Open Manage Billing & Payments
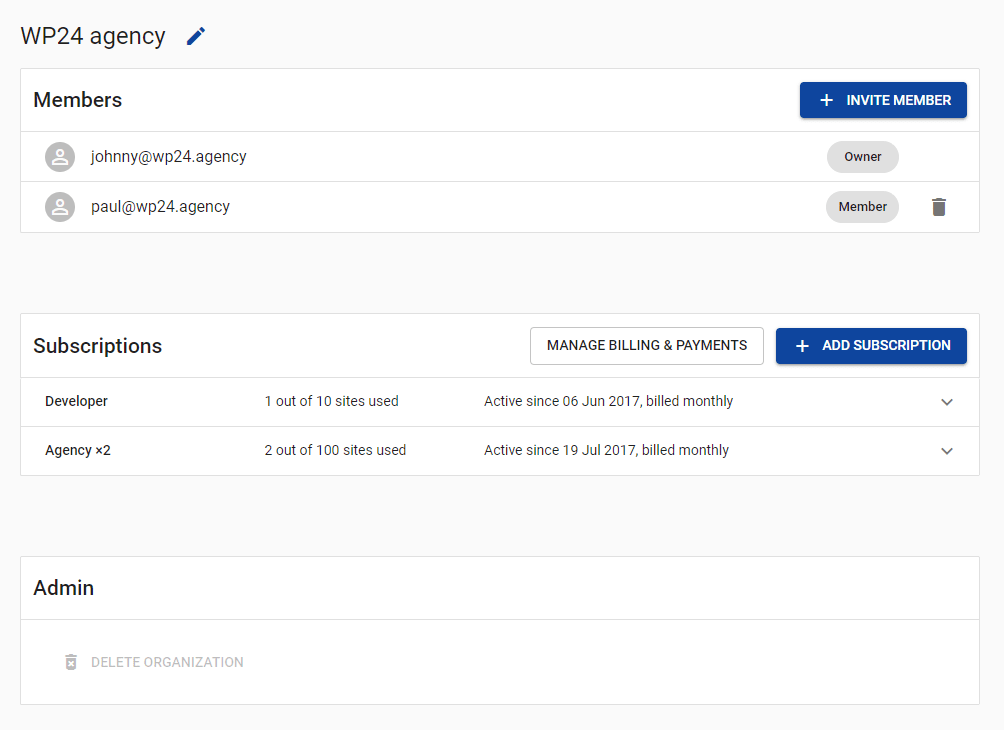 coord(647,346)
